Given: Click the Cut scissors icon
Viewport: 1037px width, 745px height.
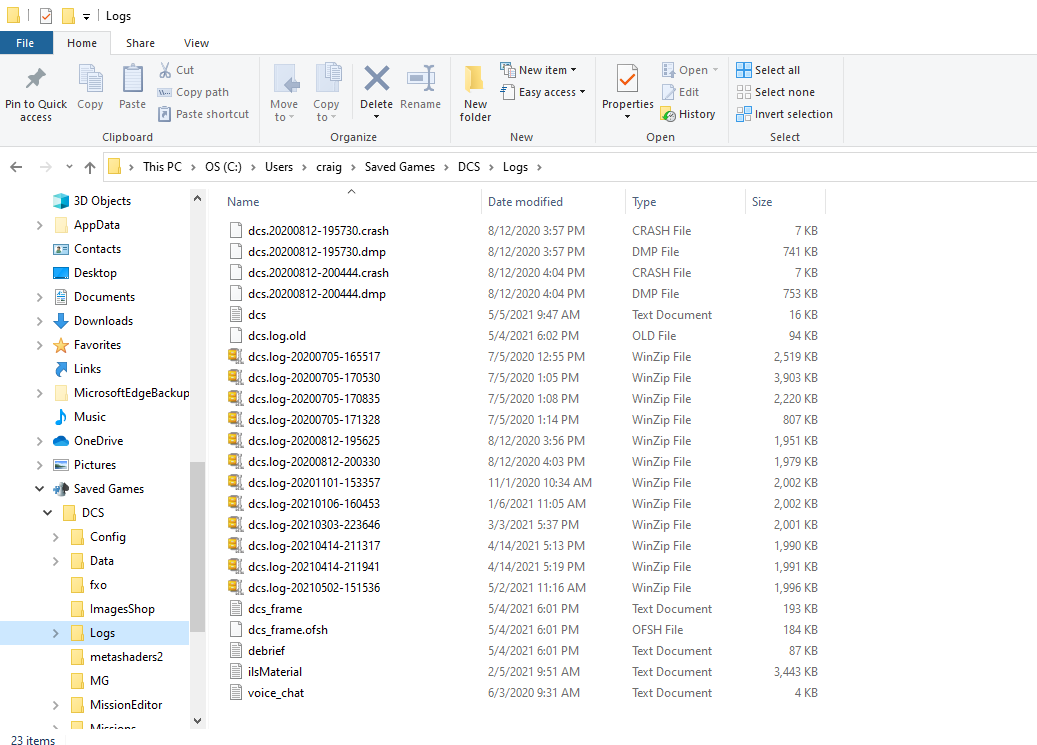Looking at the screenshot, I should (165, 69).
